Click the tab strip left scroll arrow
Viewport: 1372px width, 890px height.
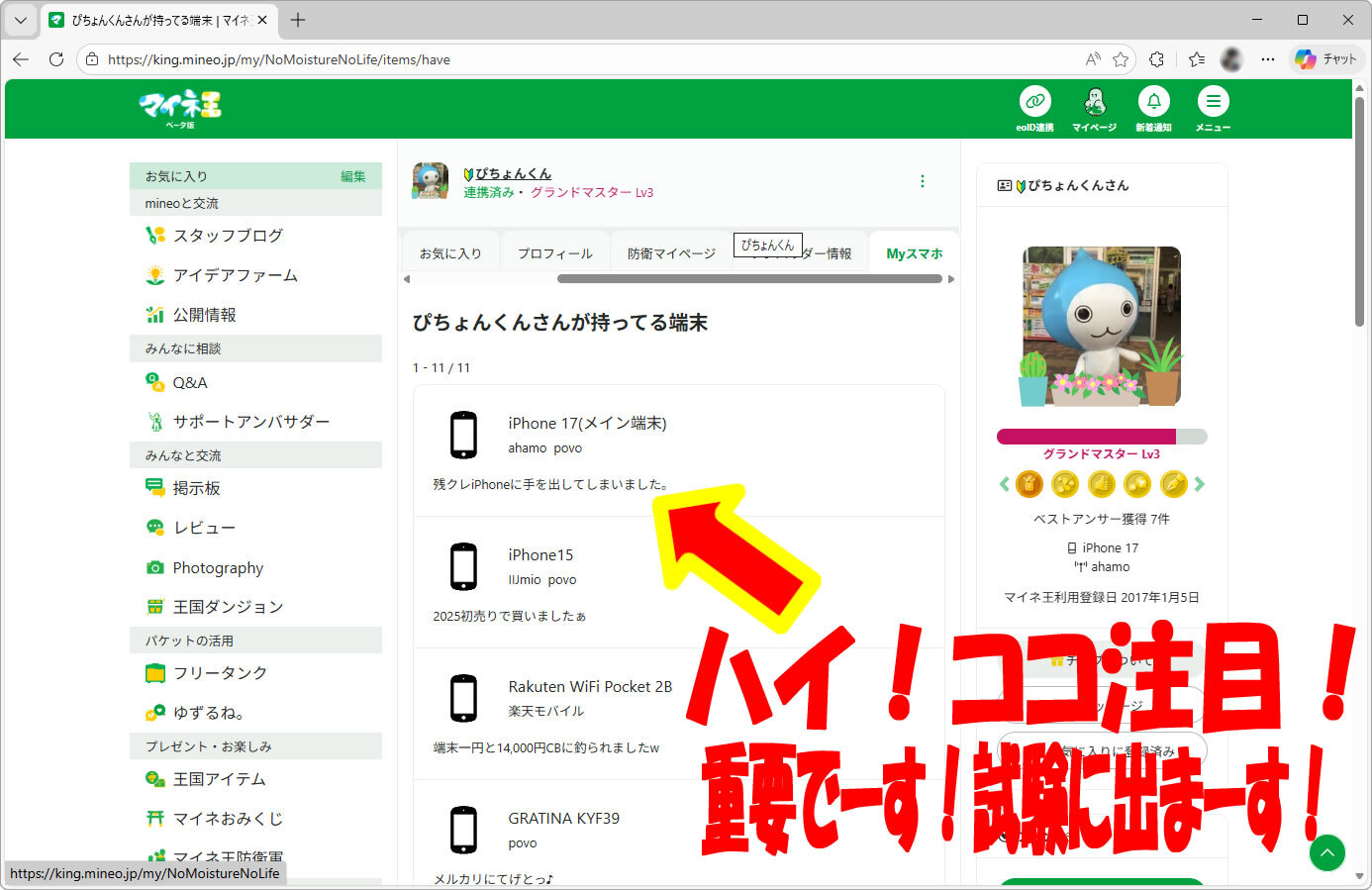point(407,279)
